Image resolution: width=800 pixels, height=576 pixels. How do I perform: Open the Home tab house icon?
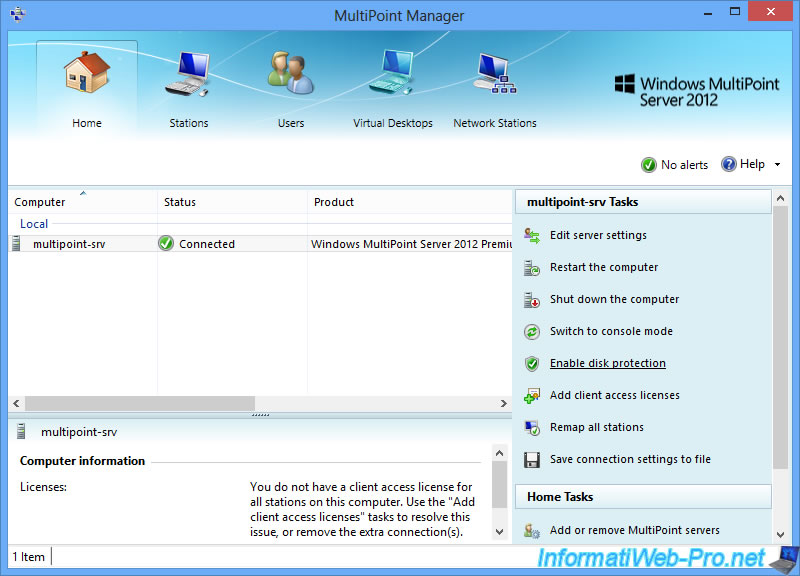click(87, 72)
